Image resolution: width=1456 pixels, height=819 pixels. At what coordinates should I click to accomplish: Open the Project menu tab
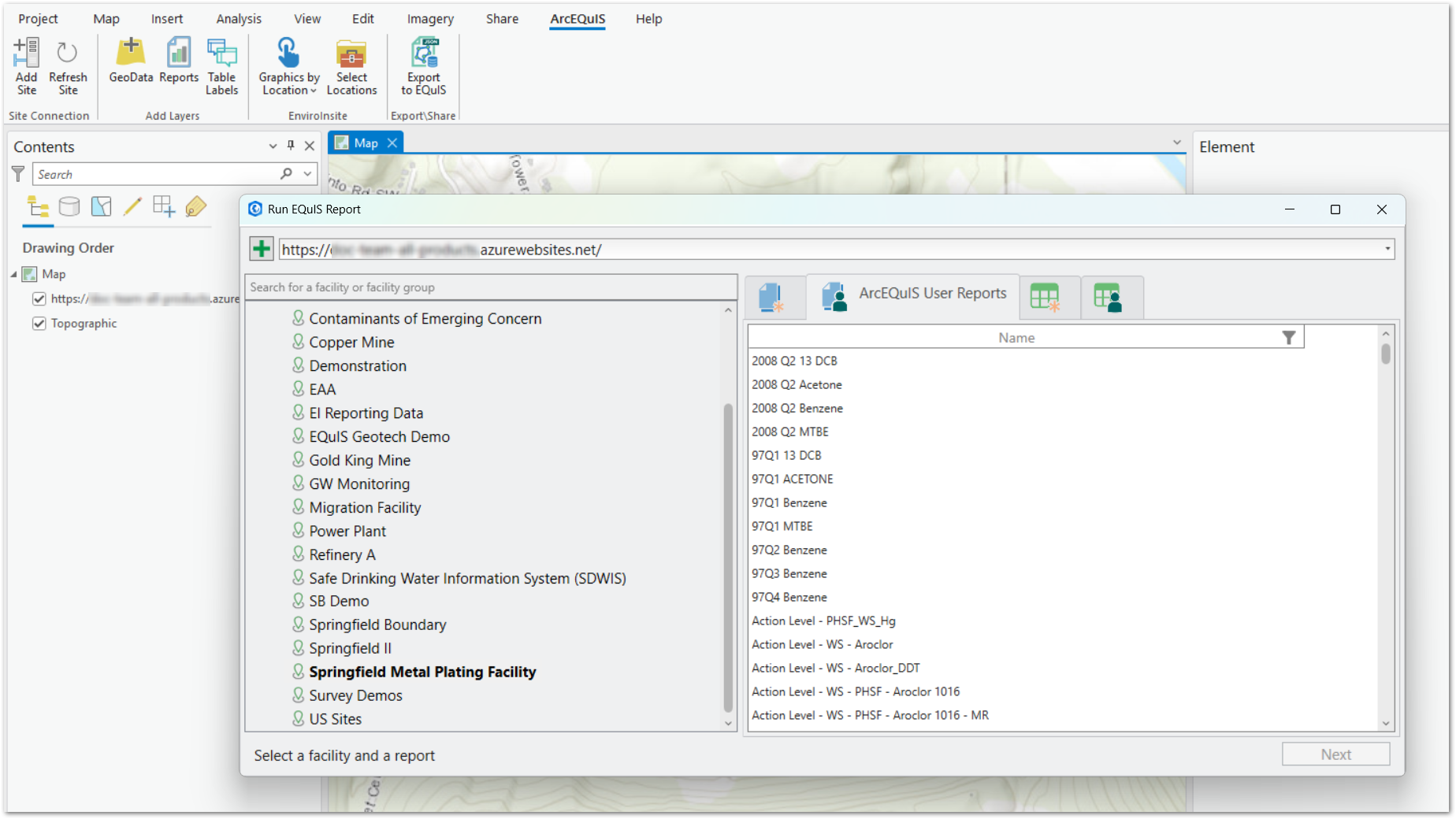tap(38, 19)
